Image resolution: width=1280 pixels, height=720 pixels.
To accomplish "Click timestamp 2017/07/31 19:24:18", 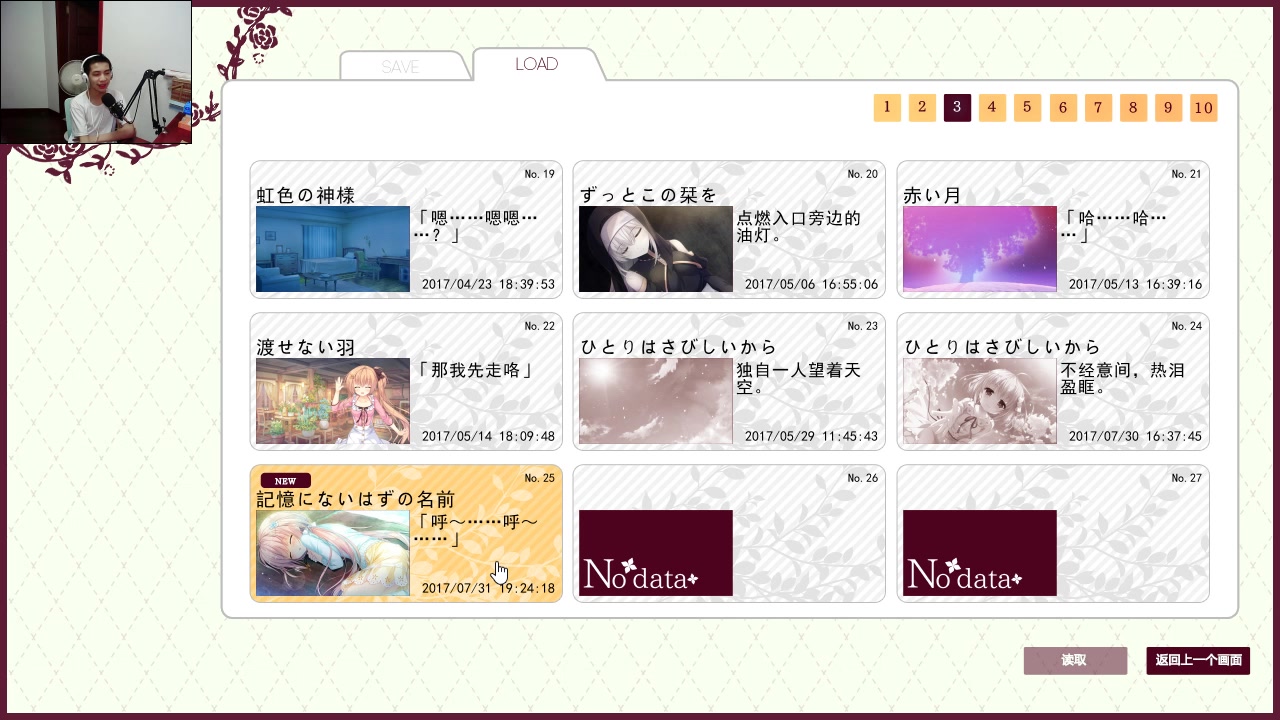I will [488, 588].
